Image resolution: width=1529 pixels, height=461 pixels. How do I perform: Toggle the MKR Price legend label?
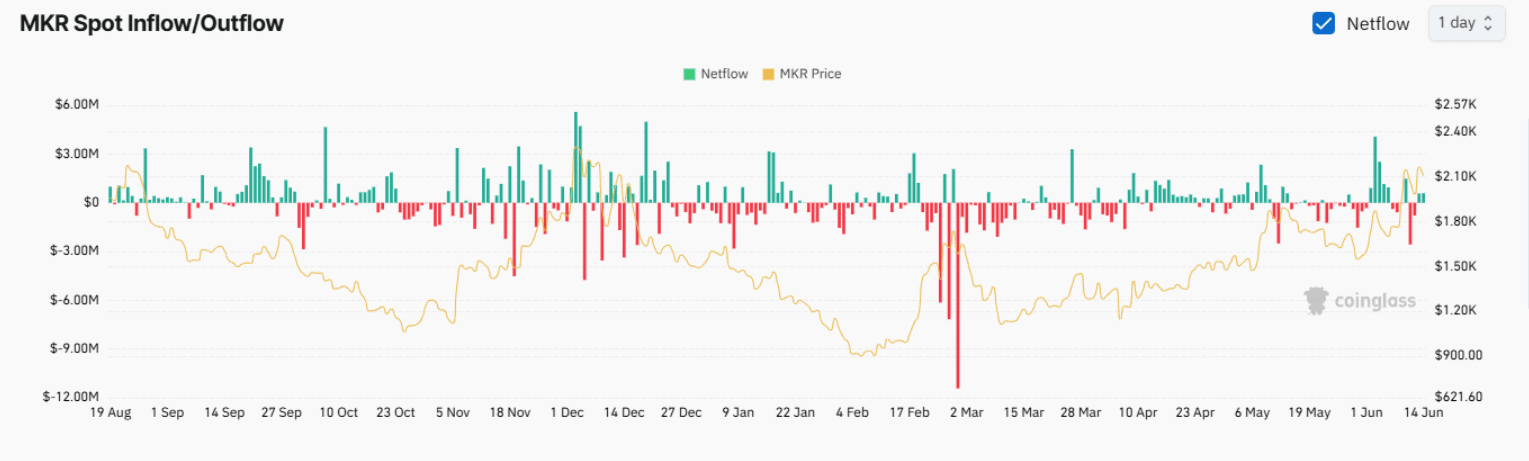point(810,74)
